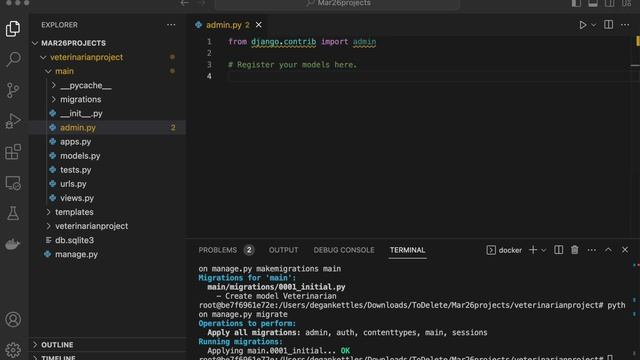Close the terminal panel

pos(625,250)
